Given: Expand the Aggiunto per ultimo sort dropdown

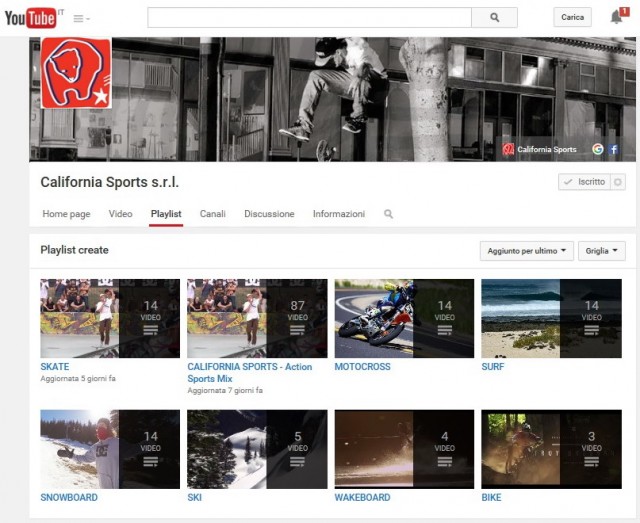Looking at the screenshot, I should 526,251.
